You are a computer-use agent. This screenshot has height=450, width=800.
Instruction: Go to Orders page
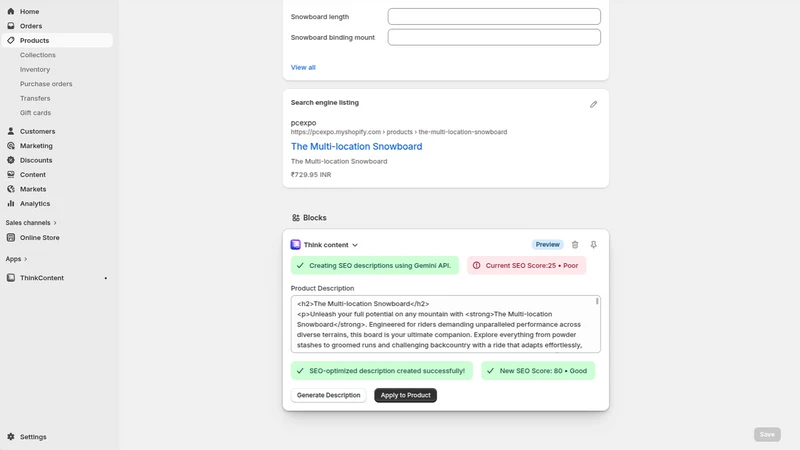31,26
